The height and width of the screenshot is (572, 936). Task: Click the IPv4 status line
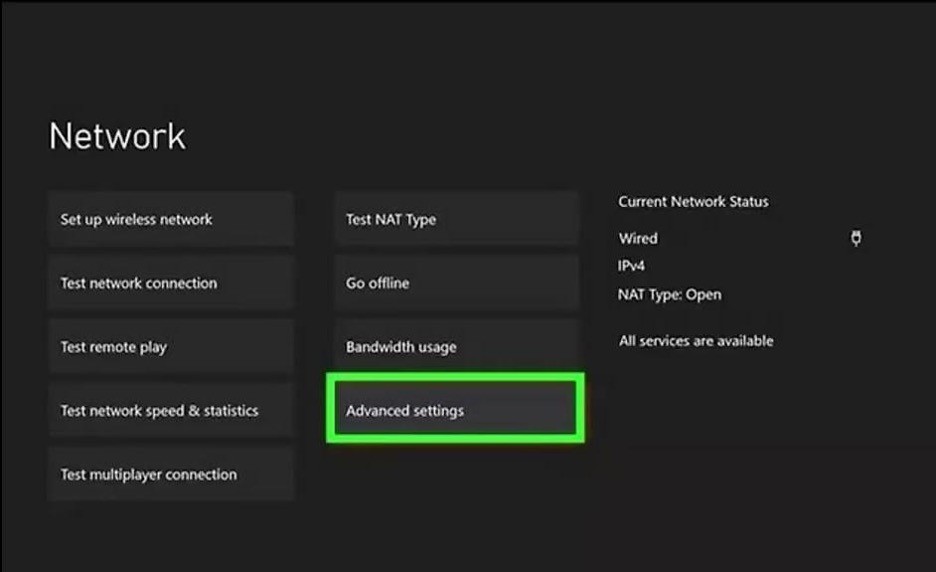pyautogui.click(x=633, y=267)
